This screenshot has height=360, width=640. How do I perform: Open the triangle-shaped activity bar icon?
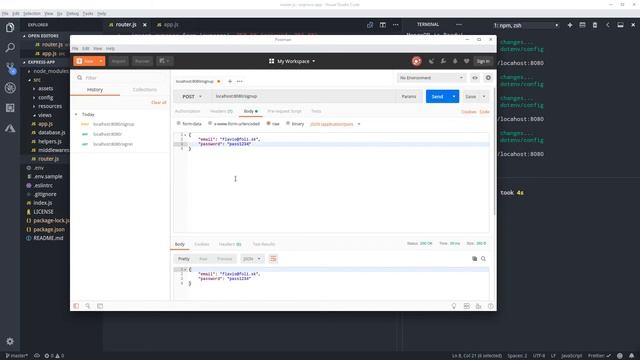(10, 128)
